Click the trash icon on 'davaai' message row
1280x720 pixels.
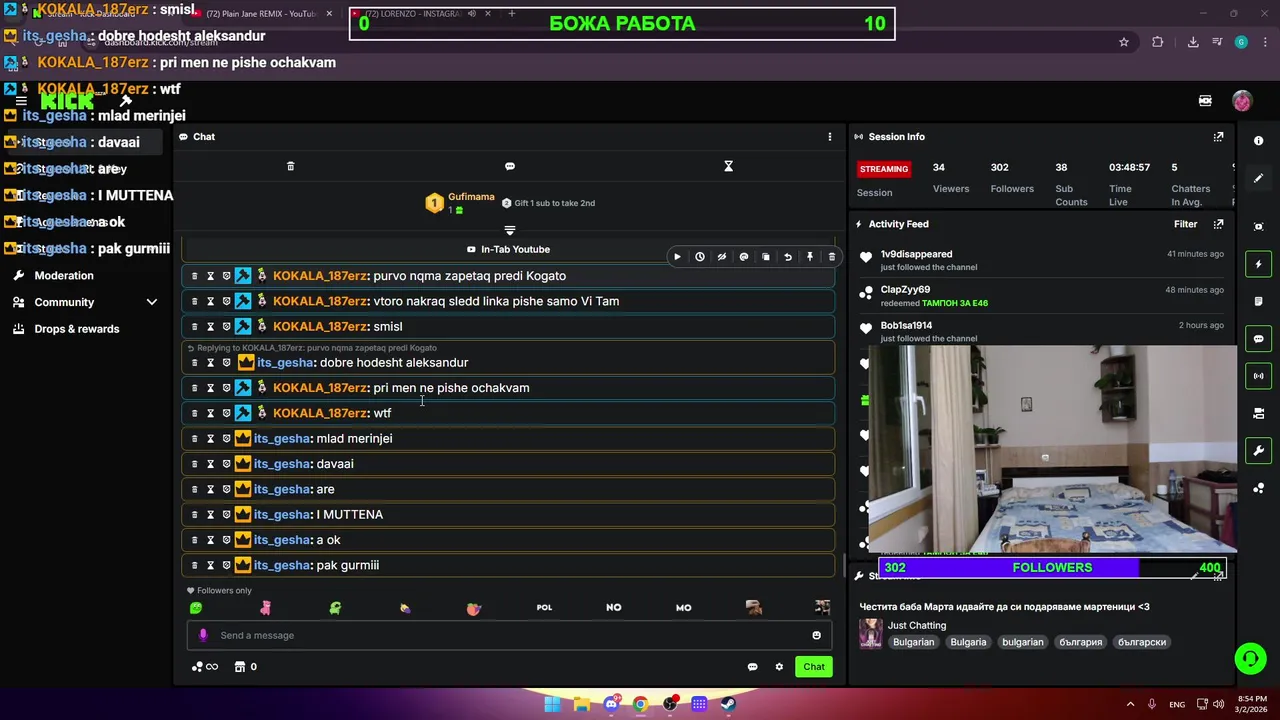coord(194,464)
